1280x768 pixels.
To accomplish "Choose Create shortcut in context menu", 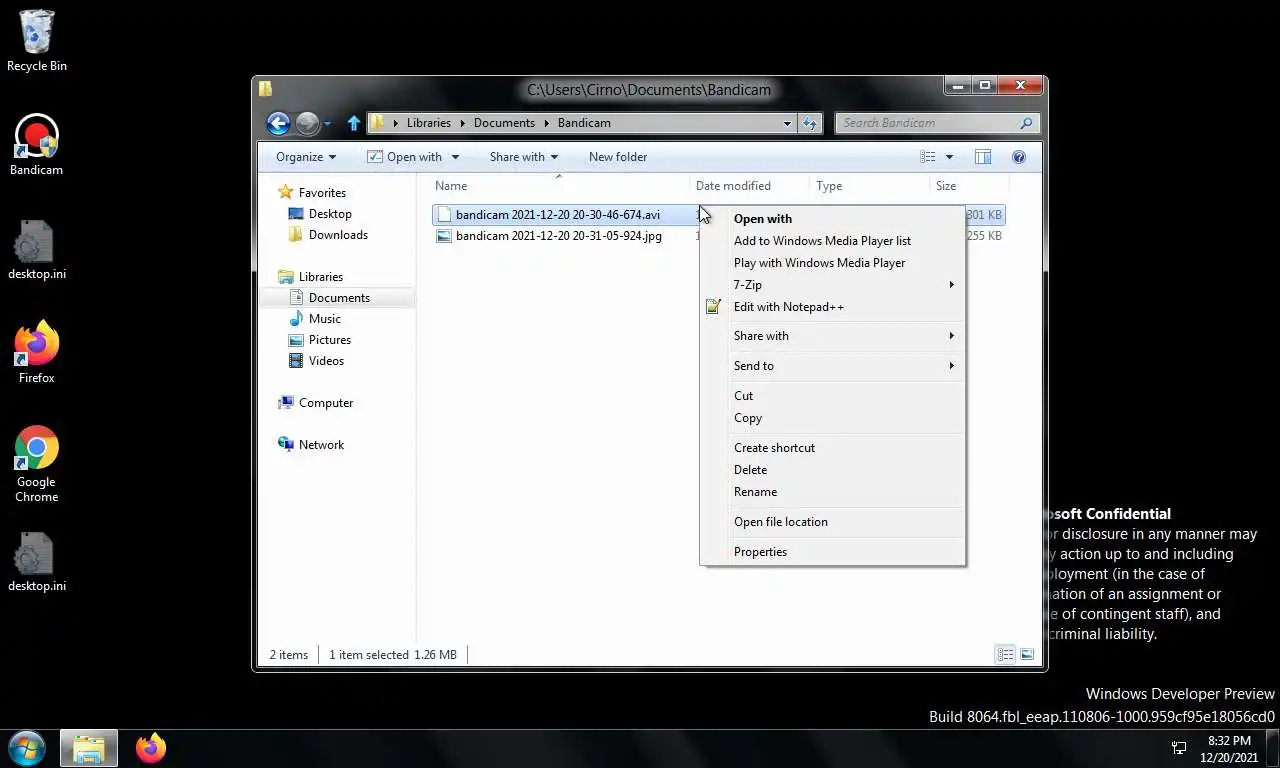I will click(x=832, y=448).
